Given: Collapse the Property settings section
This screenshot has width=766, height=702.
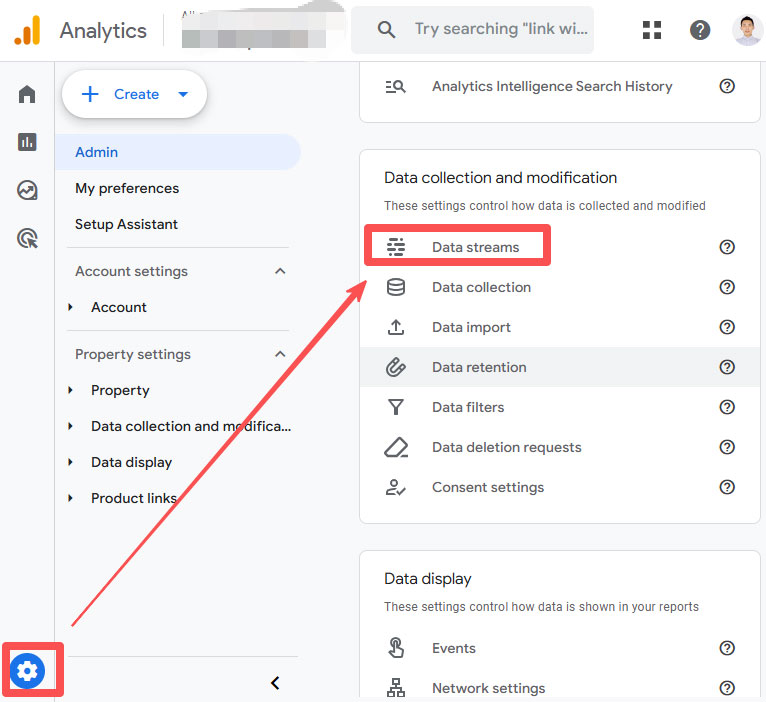Looking at the screenshot, I should coord(280,354).
